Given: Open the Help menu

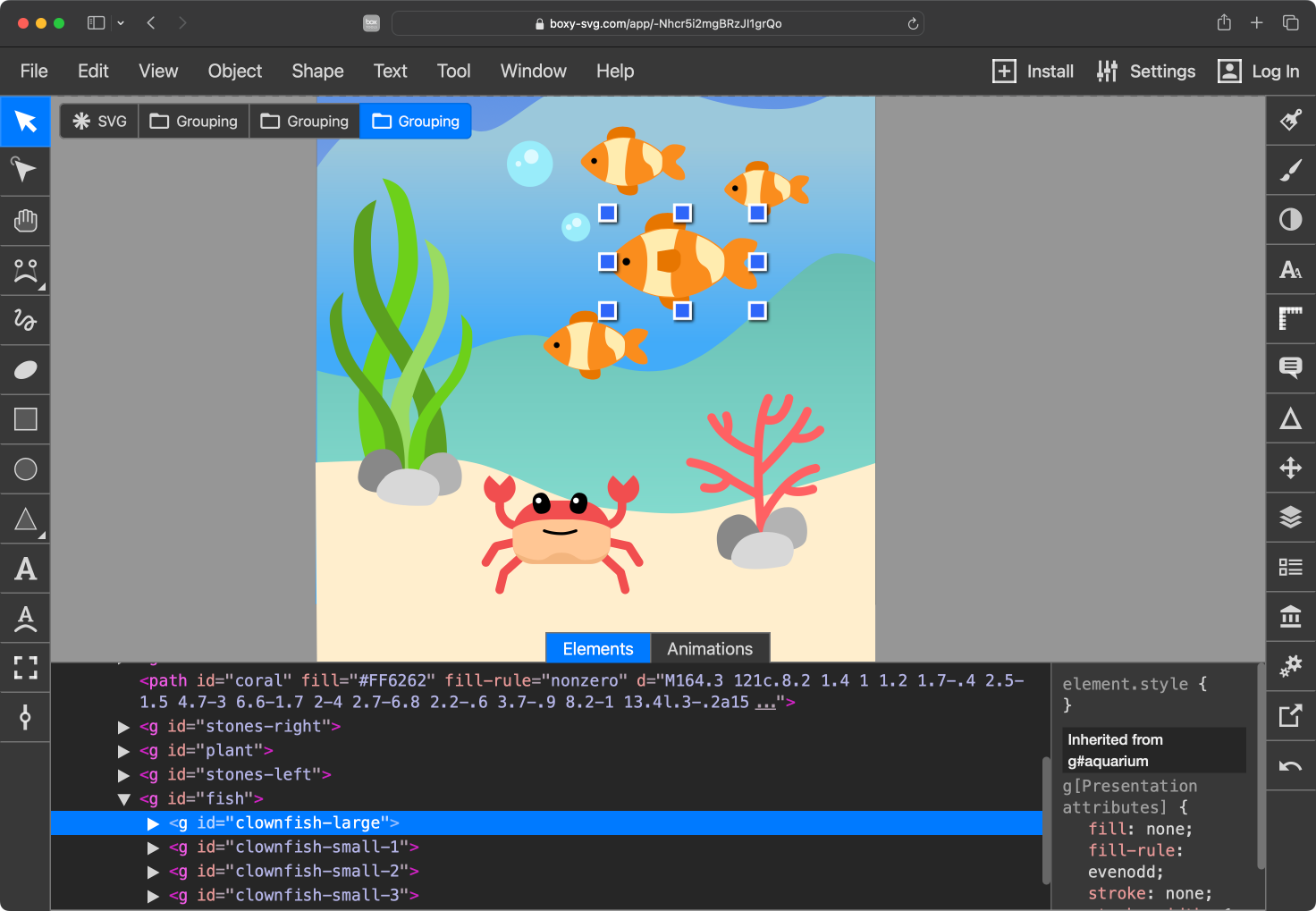Looking at the screenshot, I should [x=615, y=72].
